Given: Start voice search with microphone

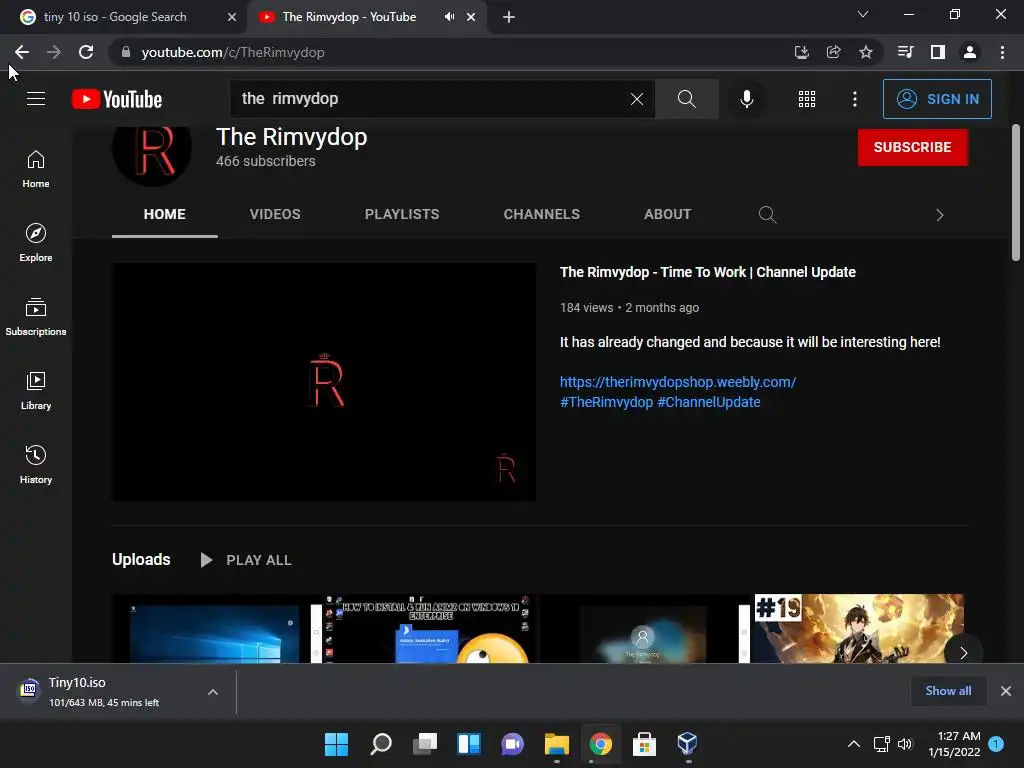Looking at the screenshot, I should 746,99.
